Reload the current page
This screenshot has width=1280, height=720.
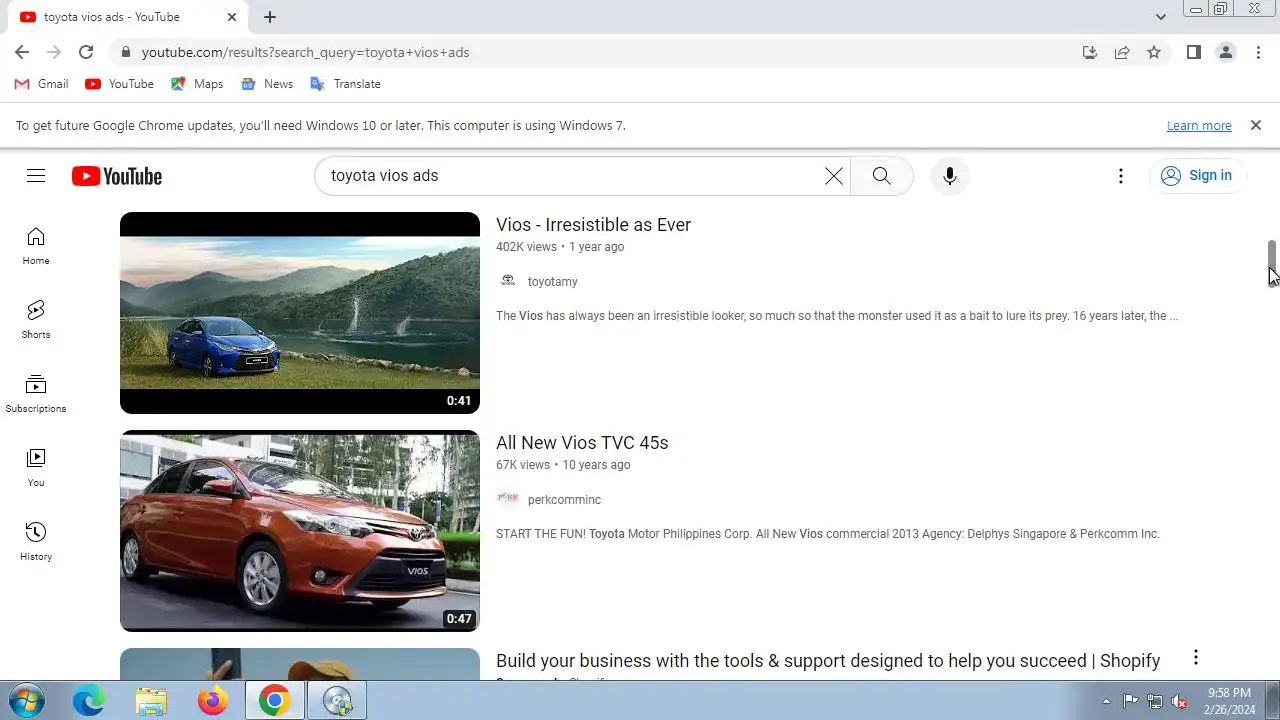tap(86, 52)
